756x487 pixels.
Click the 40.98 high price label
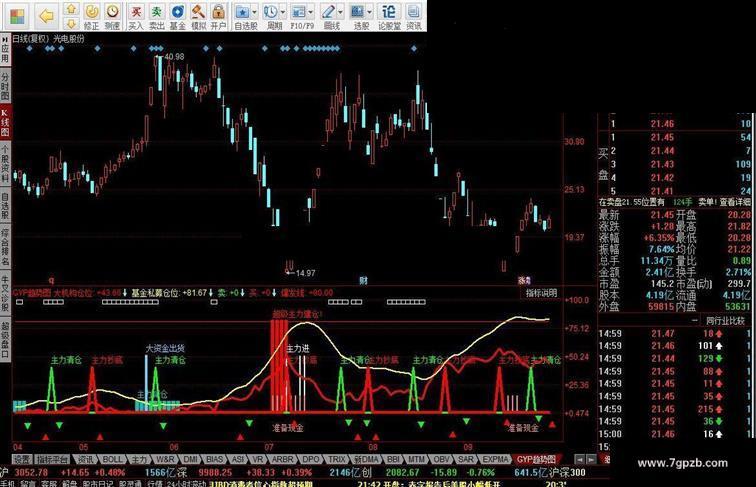point(174,57)
